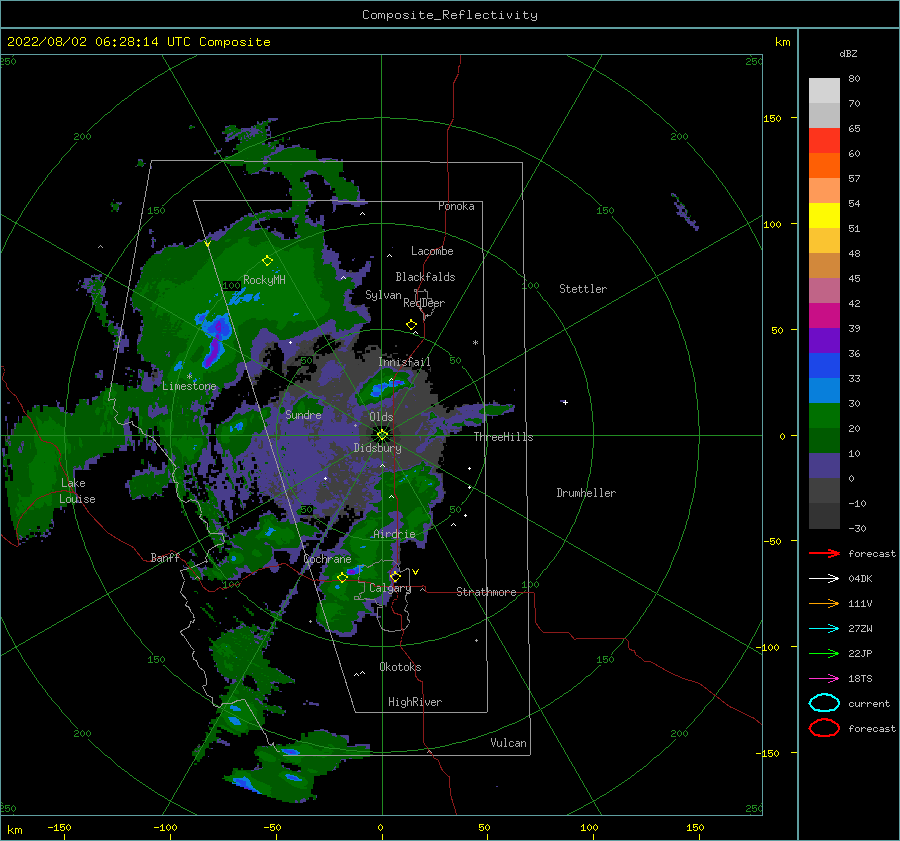Choose the pink 45-42 dBZ swatch
This screenshot has height=841, width=900.
pos(824,290)
